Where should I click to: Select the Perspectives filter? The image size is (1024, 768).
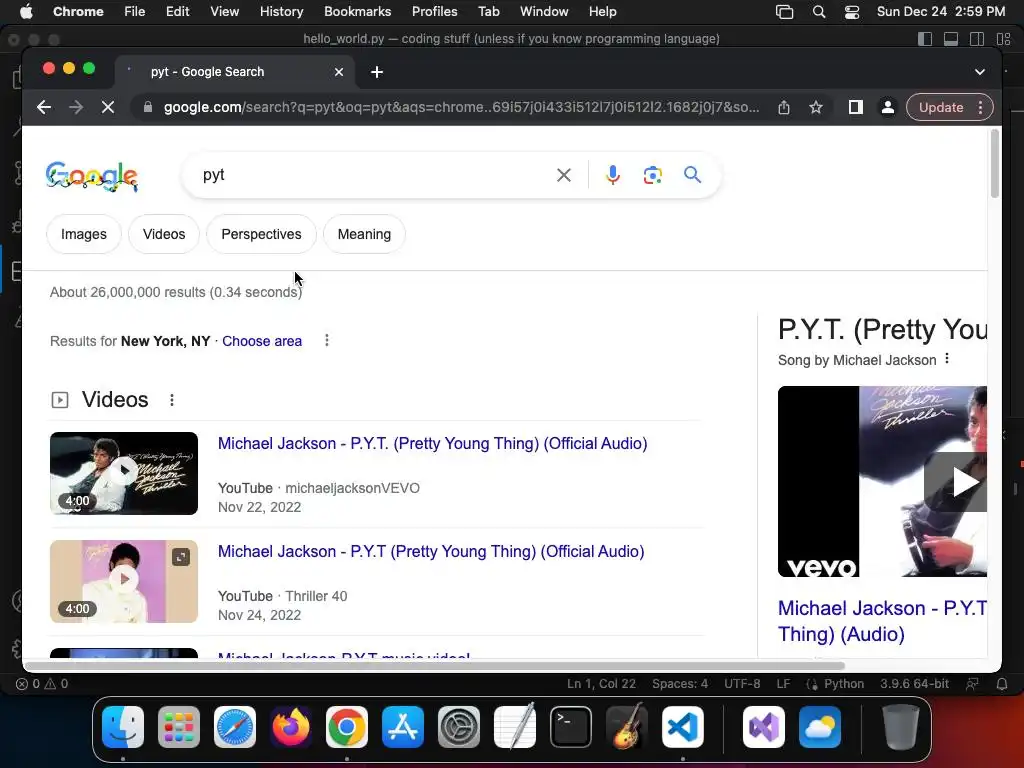tap(261, 234)
